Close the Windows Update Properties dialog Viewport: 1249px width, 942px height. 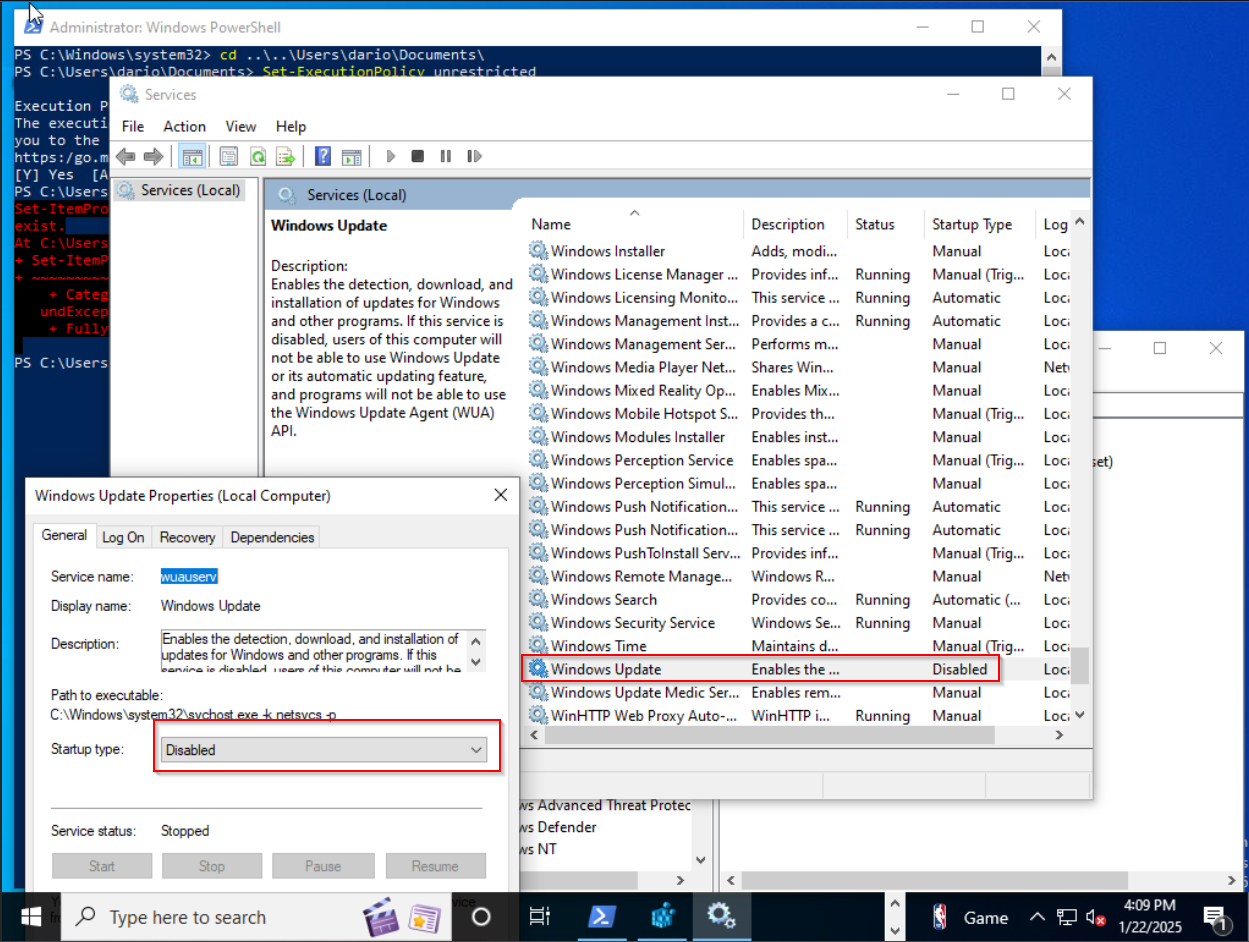coord(500,495)
